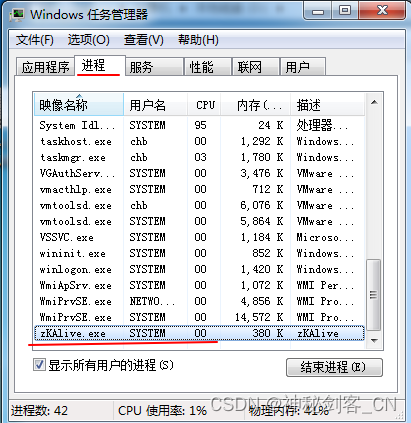Screen dimensions: 411x423
Task: Select the zKAlive.exe process
Action: click(x=199, y=333)
